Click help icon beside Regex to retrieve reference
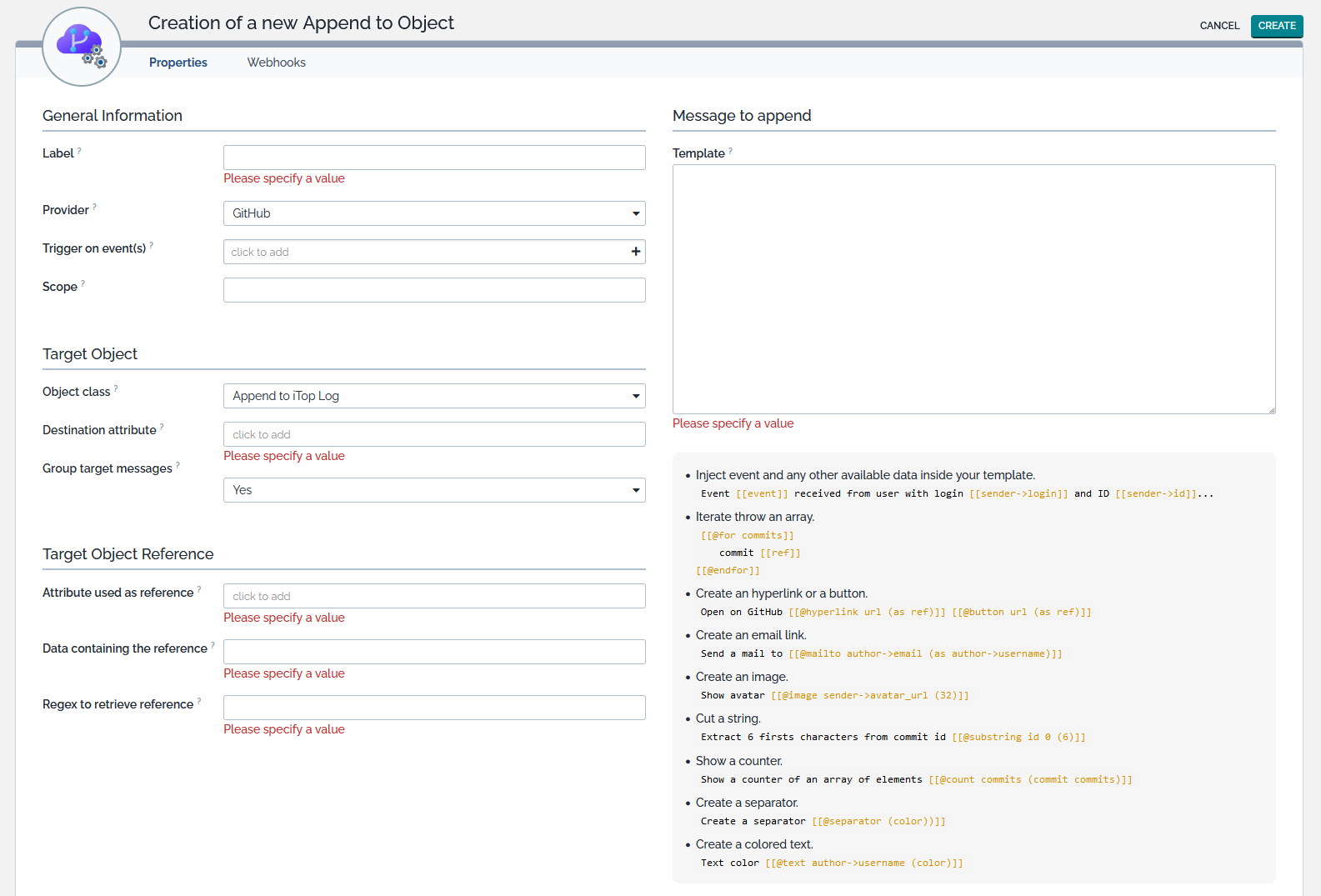Screen dimensions: 1321x896 199,701
